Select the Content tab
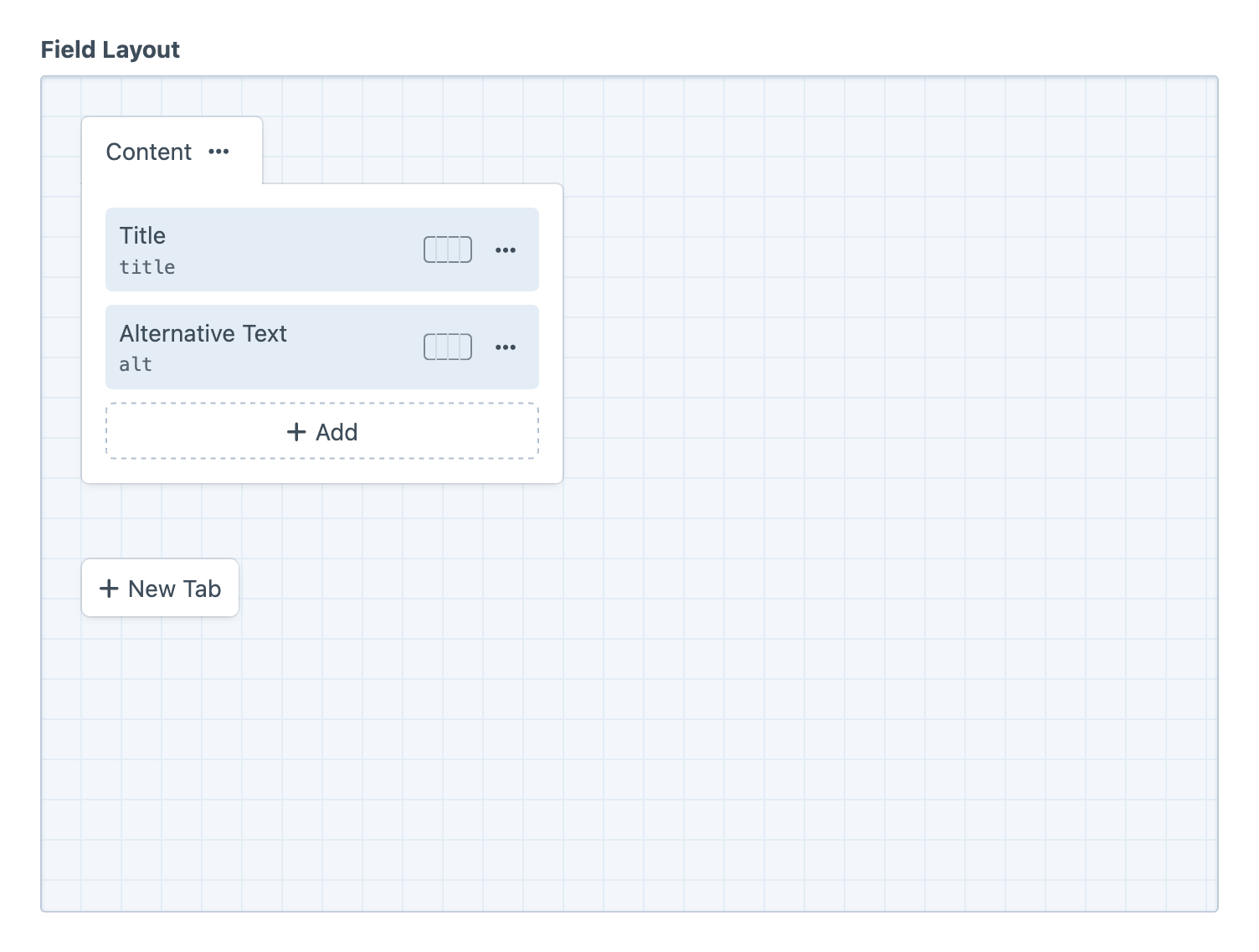This screenshot has width=1259, height=952. pos(148,152)
